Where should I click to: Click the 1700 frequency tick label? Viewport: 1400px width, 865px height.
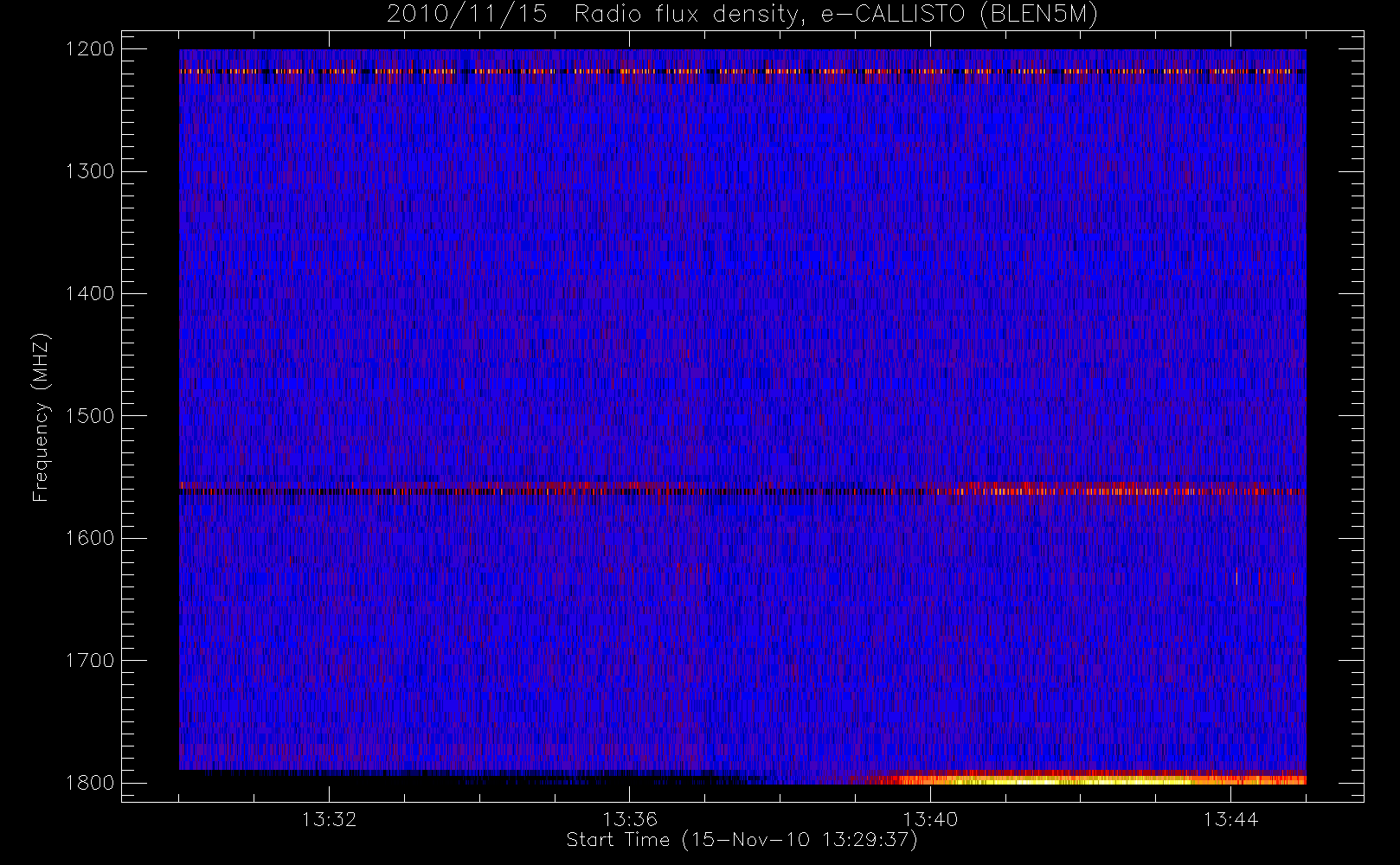91,661
